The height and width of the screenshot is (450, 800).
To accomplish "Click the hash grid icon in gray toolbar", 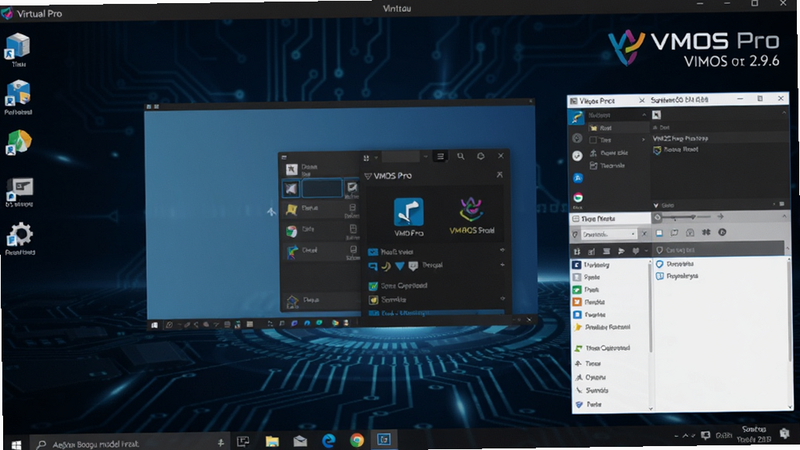I will [x=706, y=233].
